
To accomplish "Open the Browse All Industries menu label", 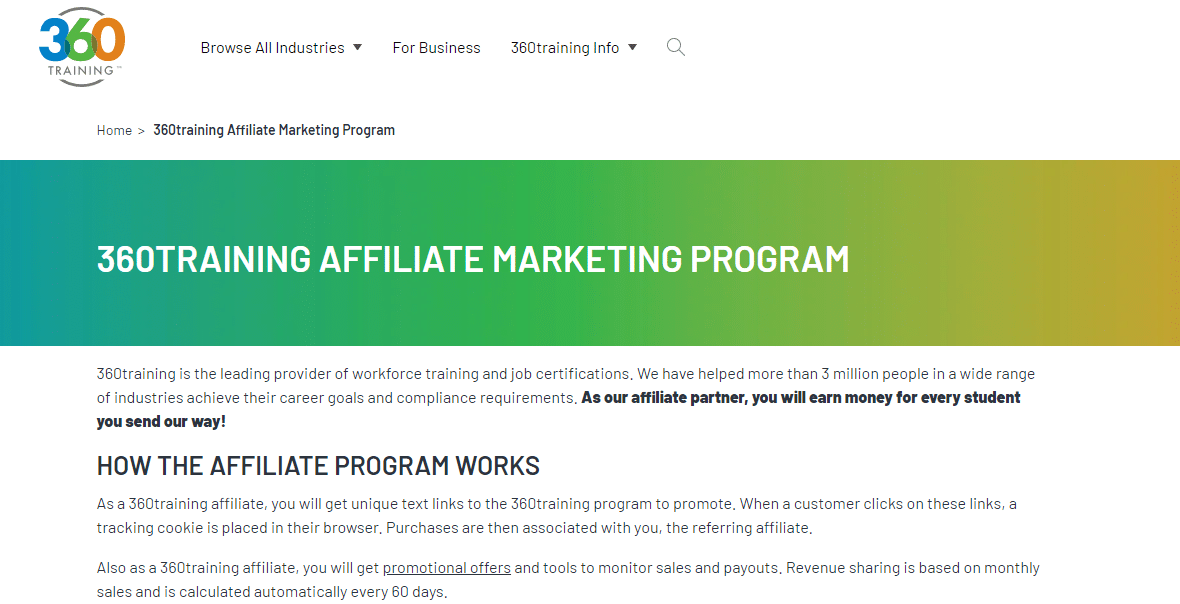I will pyautogui.click(x=272, y=47).
